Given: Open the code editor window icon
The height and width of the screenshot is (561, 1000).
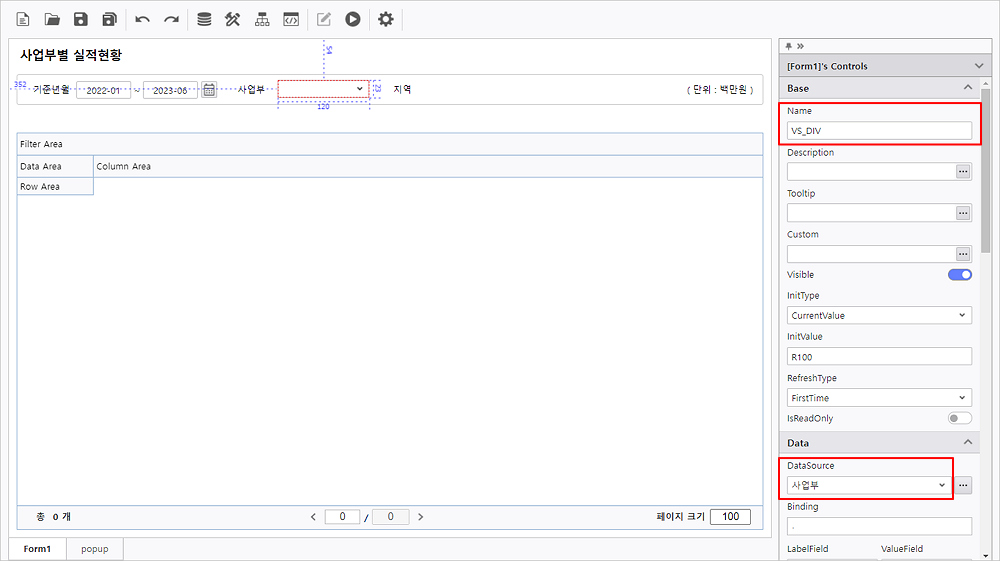Looking at the screenshot, I should tap(291, 19).
